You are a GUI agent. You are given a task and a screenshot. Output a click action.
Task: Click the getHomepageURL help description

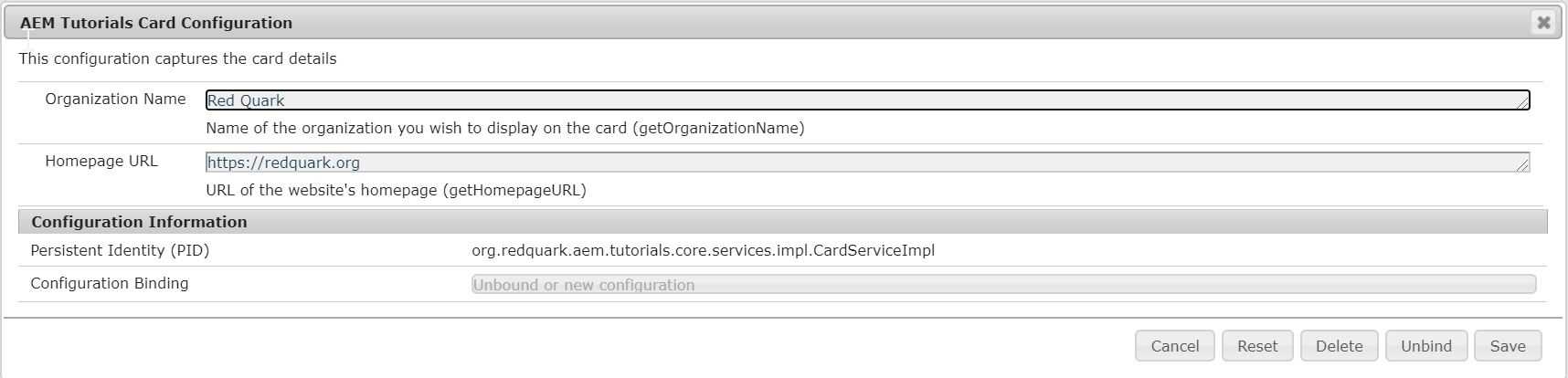click(x=396, y=190)
